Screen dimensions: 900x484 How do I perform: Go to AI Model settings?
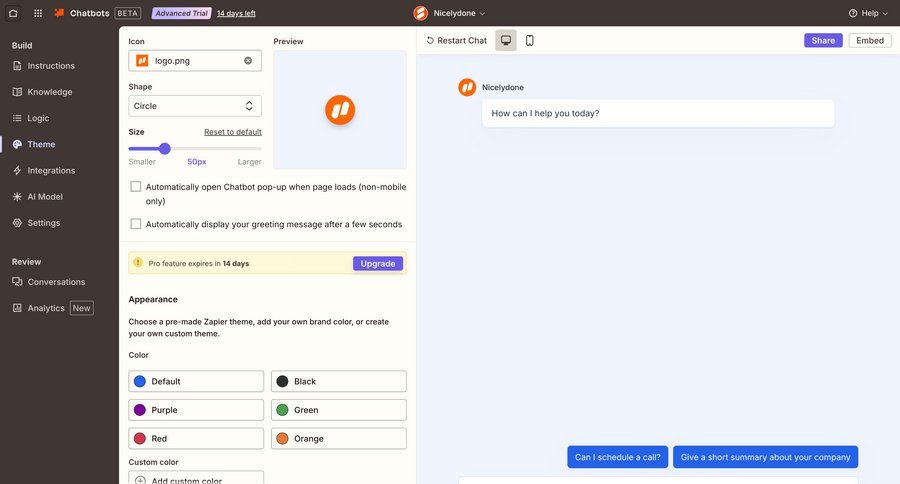coord(45,196)
